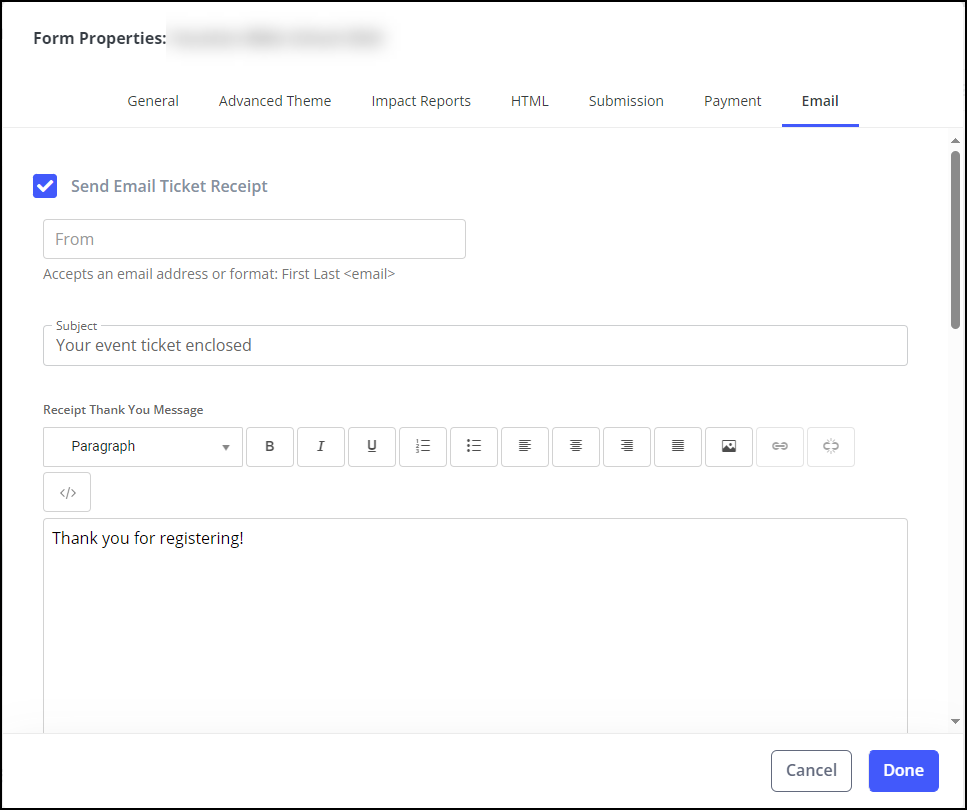Insert a numbered list
This screenshot has width=967, height=810.
point(423,447)
